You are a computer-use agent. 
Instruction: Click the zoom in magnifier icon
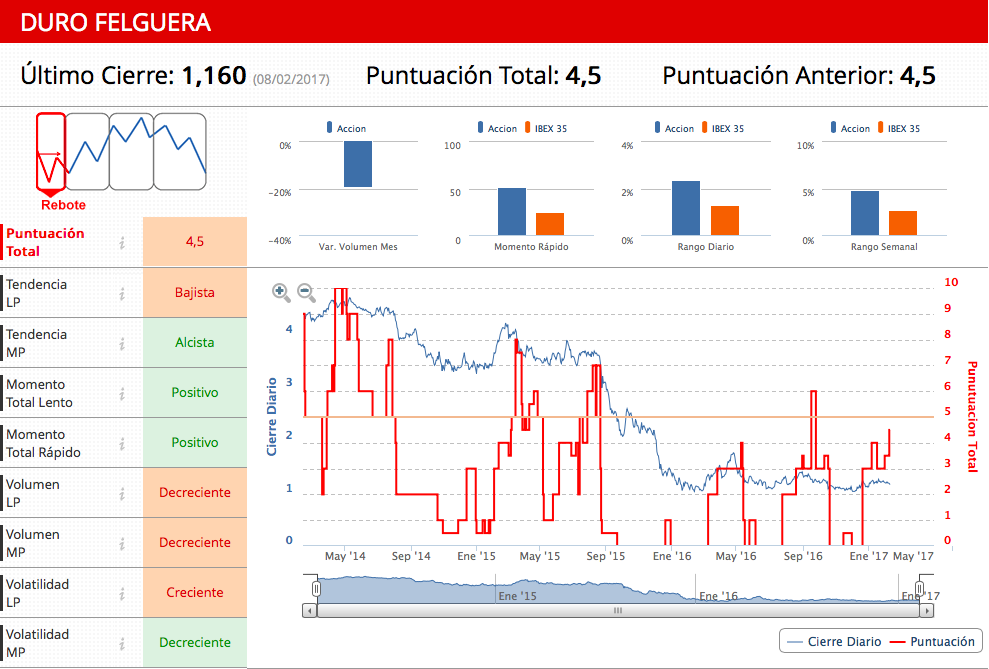[281, 293]
